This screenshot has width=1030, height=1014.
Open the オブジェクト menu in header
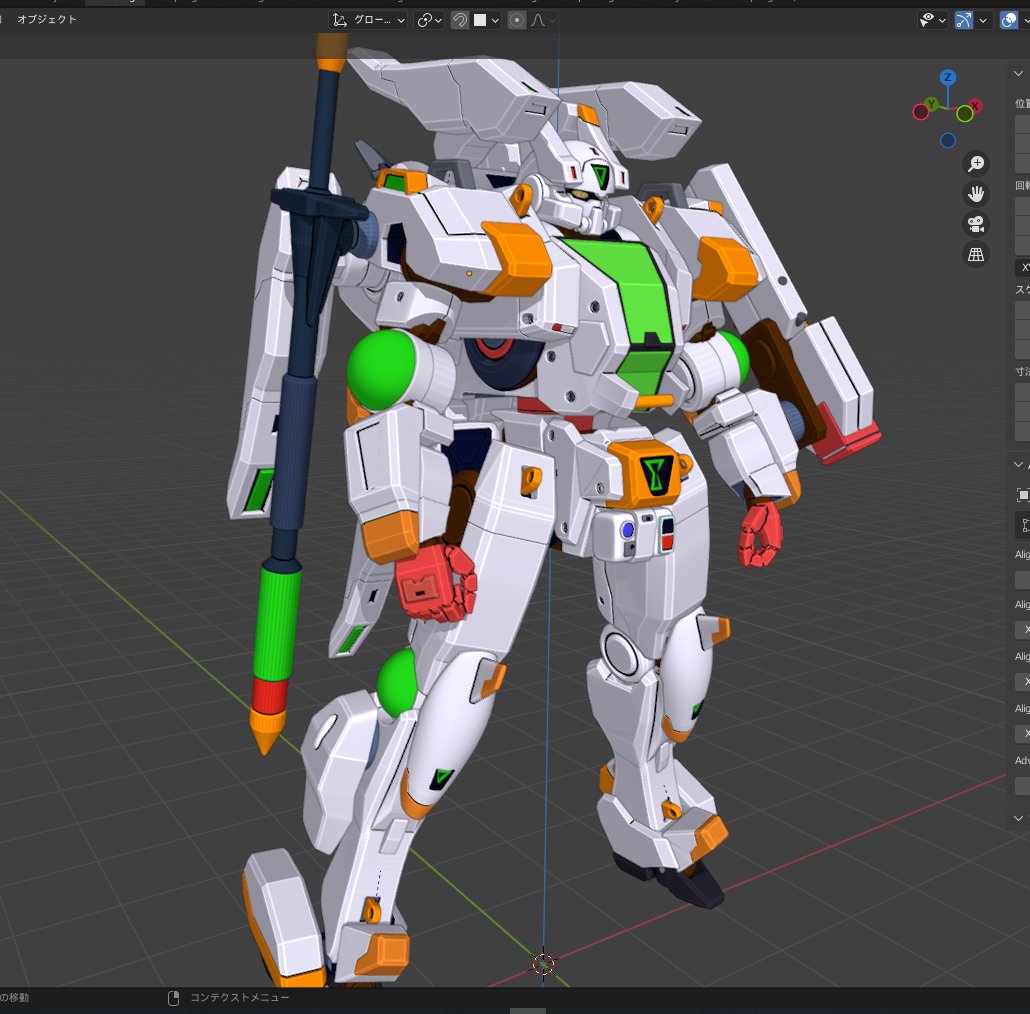pos(47,20)
